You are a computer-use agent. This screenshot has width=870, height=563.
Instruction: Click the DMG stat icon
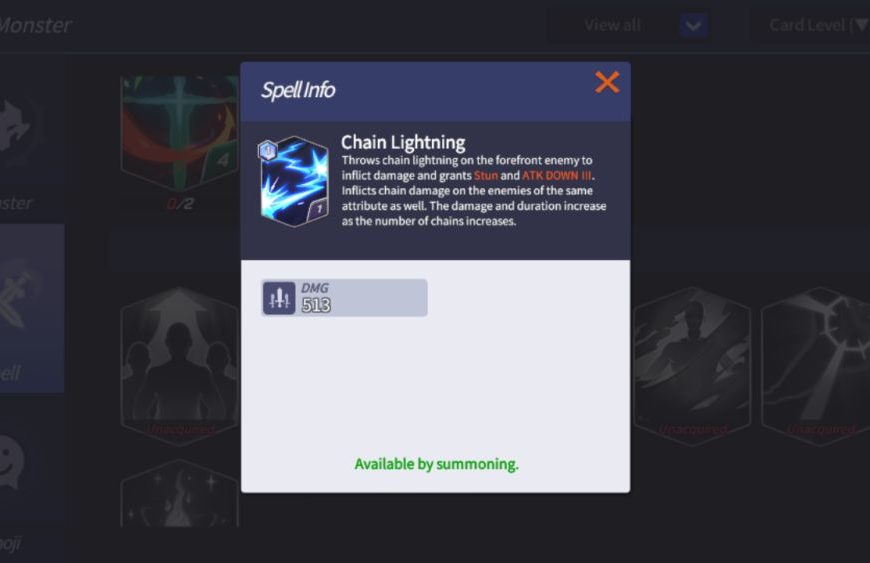(x=279, y=298)
